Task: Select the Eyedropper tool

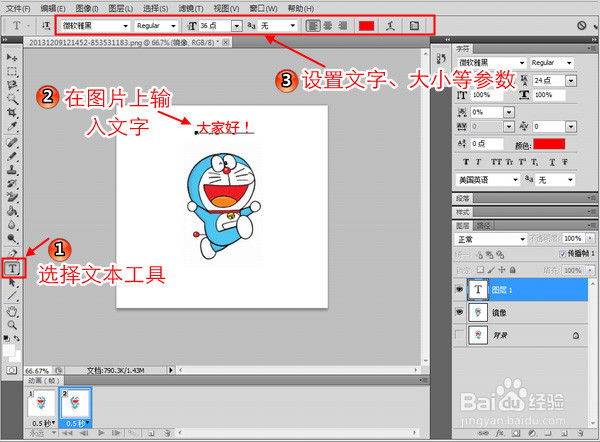Action: coord(12,126)
